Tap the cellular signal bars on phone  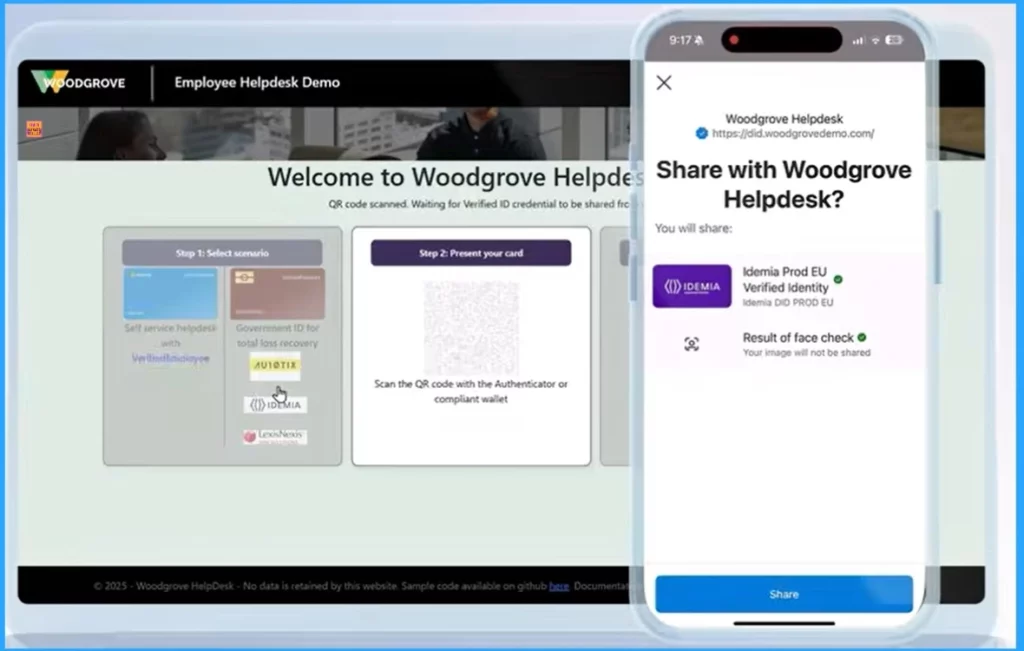point(858,40)
